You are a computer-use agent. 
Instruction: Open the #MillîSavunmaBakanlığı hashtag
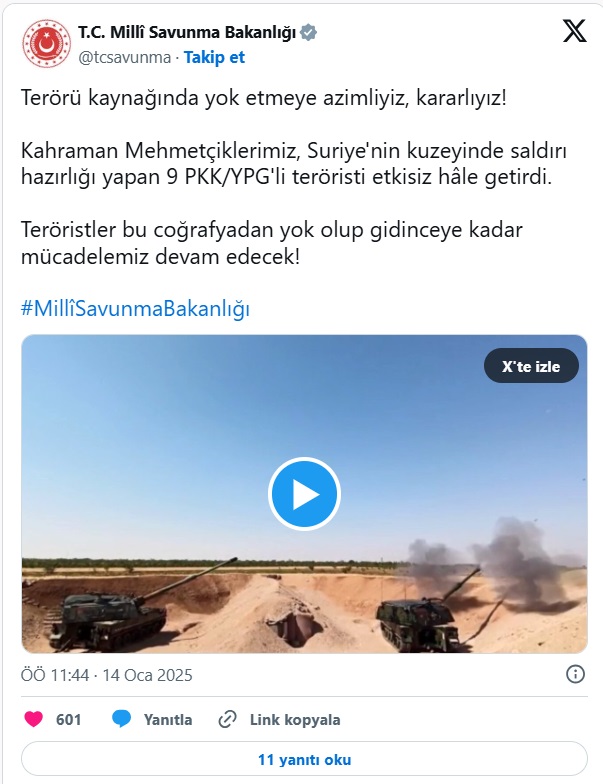[x=135, y=308]
